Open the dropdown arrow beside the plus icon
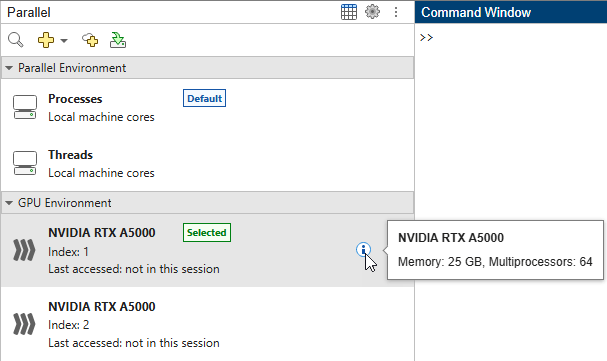Viewport: 607px width, 361px height. click(x=64, y=40)
